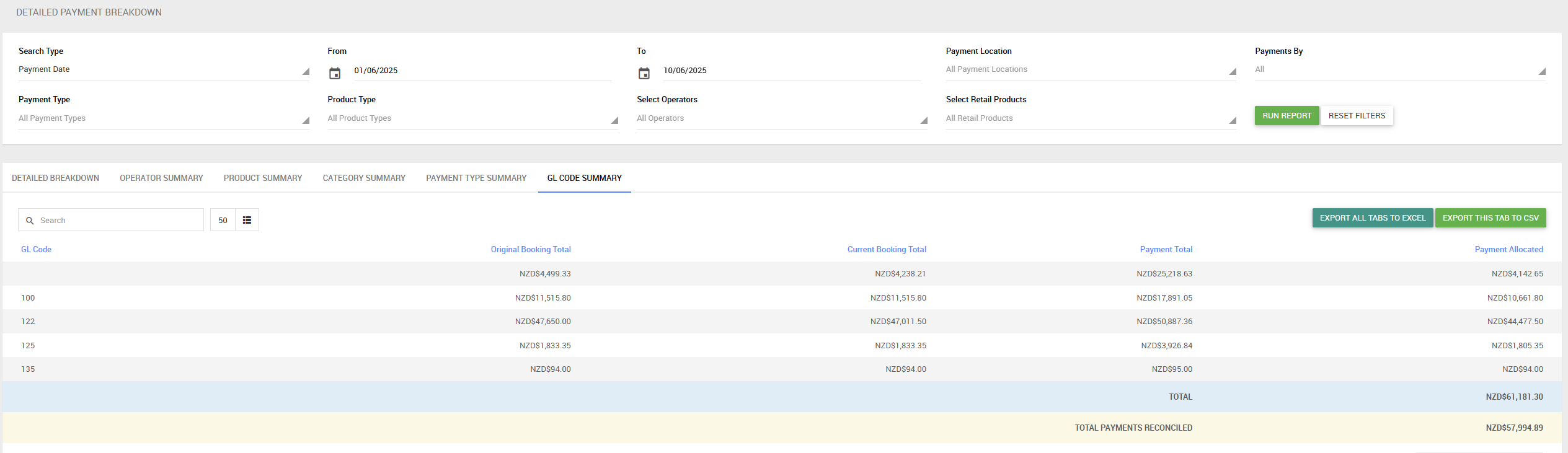The height and width of the screenshot is (453, 1568).
Task: Select the Product Summary tab
Action: click(x=263, y=178)
